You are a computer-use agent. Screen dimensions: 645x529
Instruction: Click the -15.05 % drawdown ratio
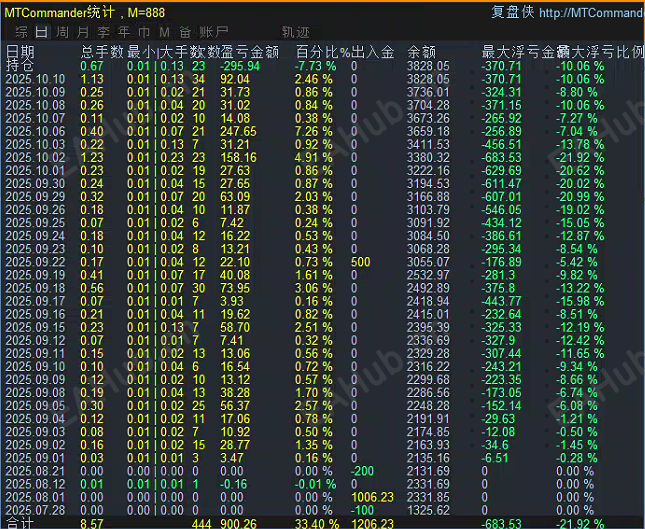580,223
